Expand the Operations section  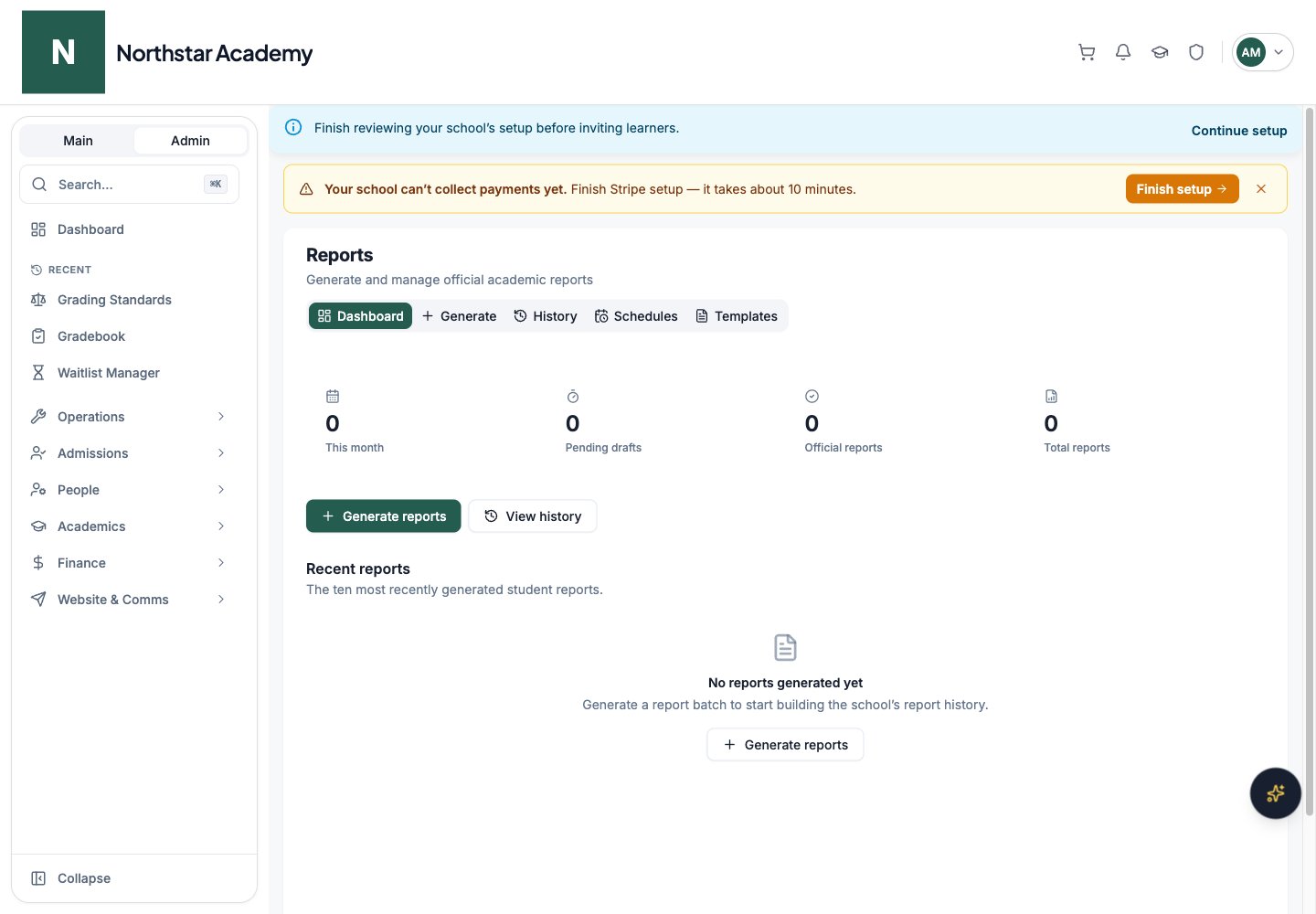click(x=129, y=417)
